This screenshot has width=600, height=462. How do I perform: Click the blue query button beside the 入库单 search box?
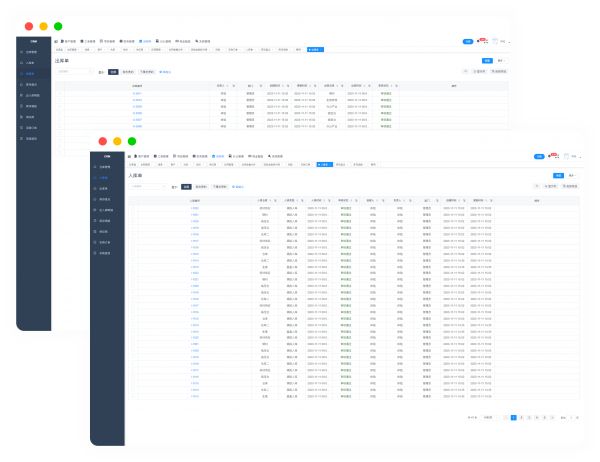pos(187,186)
